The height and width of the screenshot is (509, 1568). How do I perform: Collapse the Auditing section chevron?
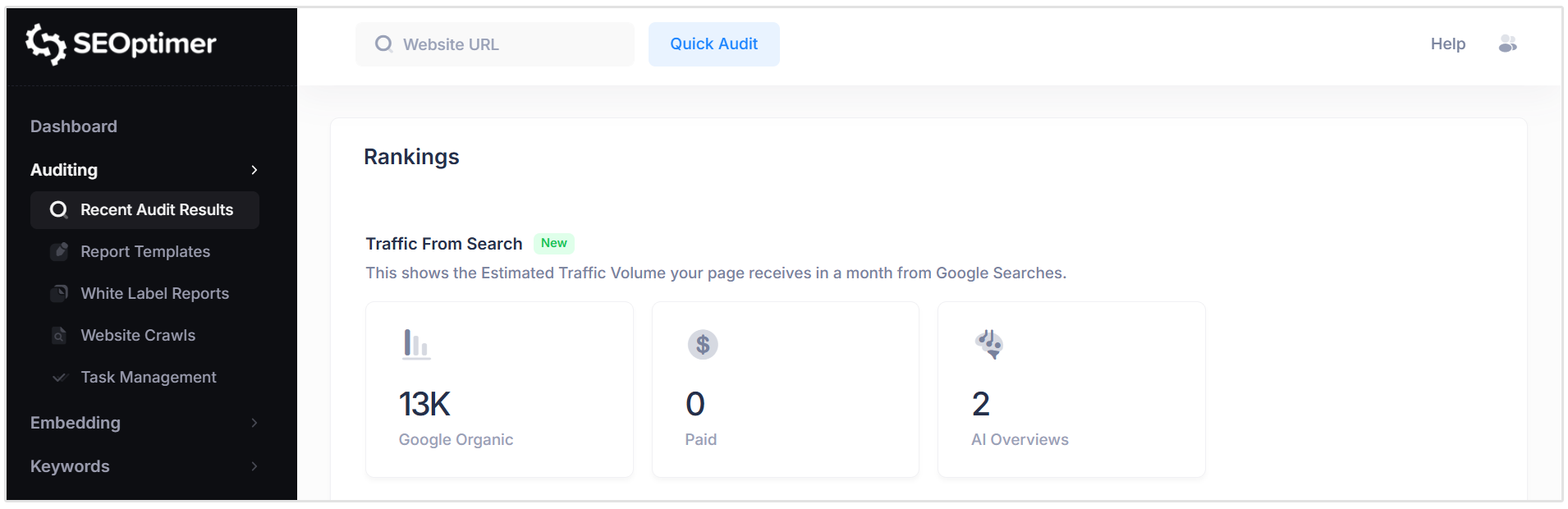click(x=254, y=170)
